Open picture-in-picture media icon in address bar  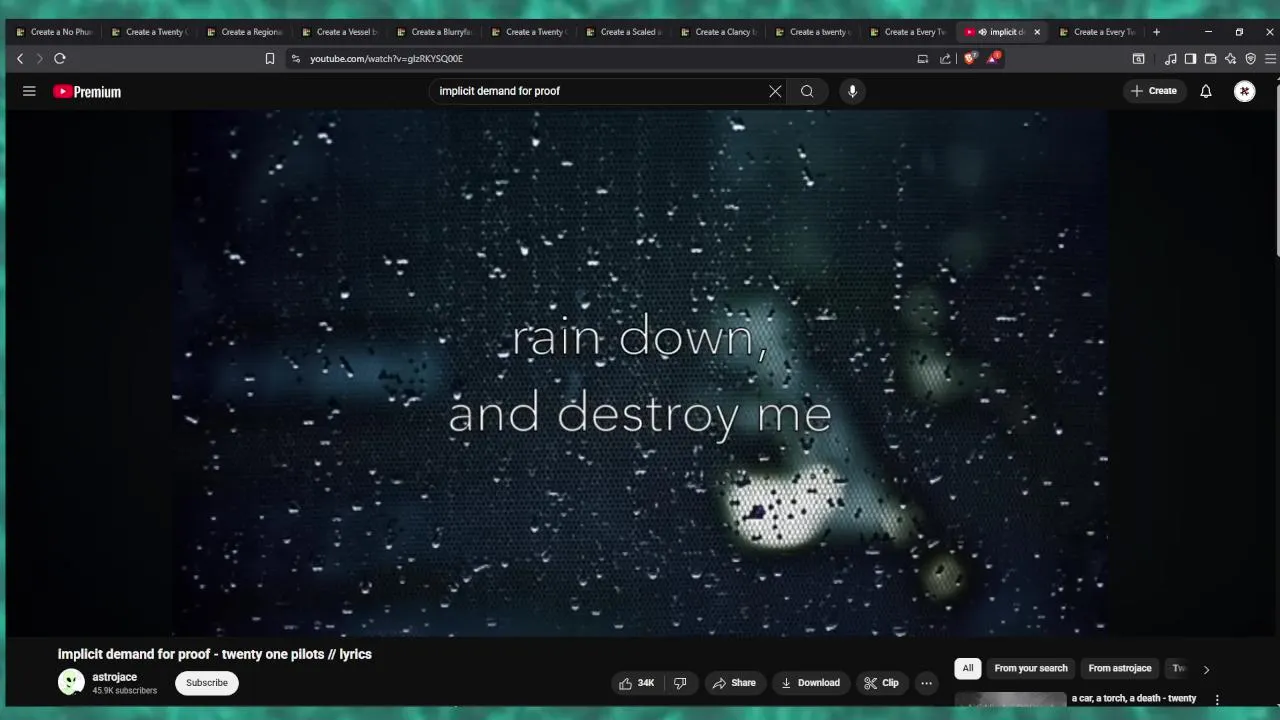[922, 59]
